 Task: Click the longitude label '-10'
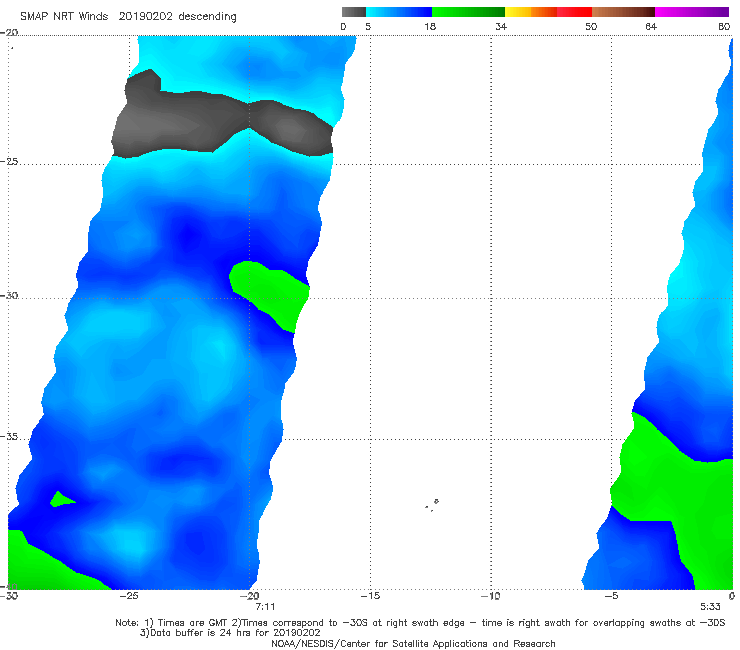[491, 596]
